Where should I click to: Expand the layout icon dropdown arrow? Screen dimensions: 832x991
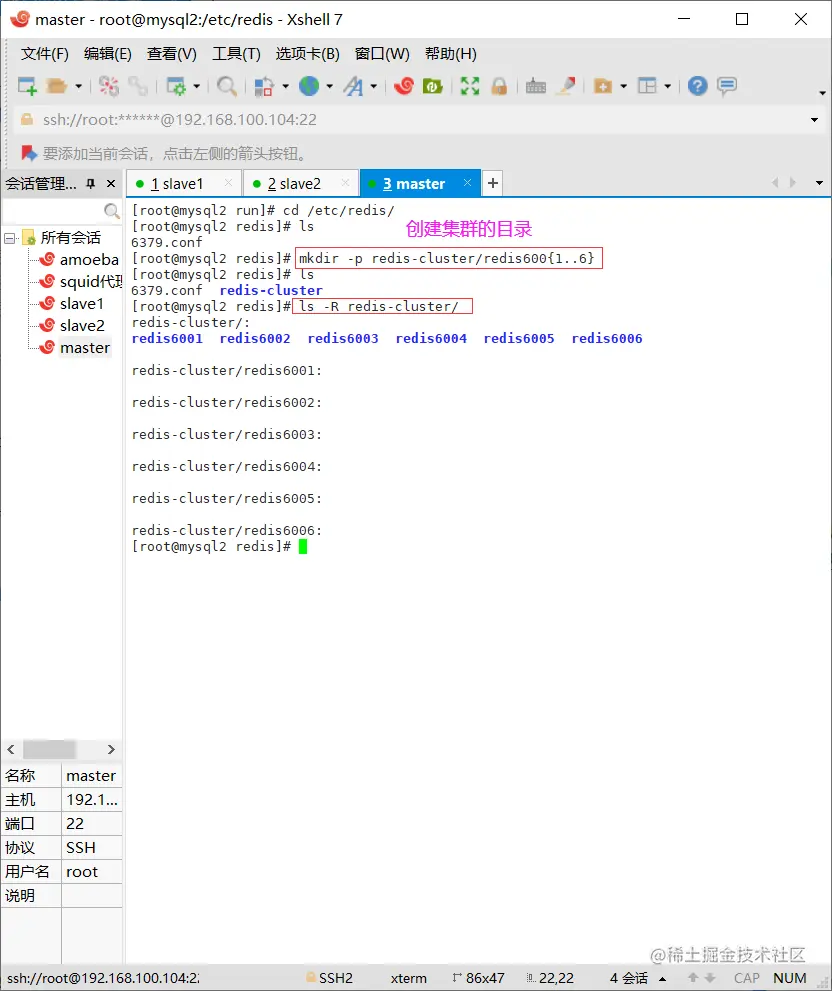coord(667,86)
